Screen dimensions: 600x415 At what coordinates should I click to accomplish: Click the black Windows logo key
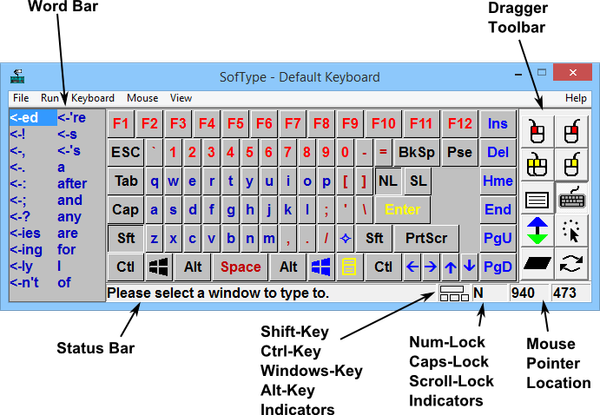pyautogui.click(x=159, y=267)
